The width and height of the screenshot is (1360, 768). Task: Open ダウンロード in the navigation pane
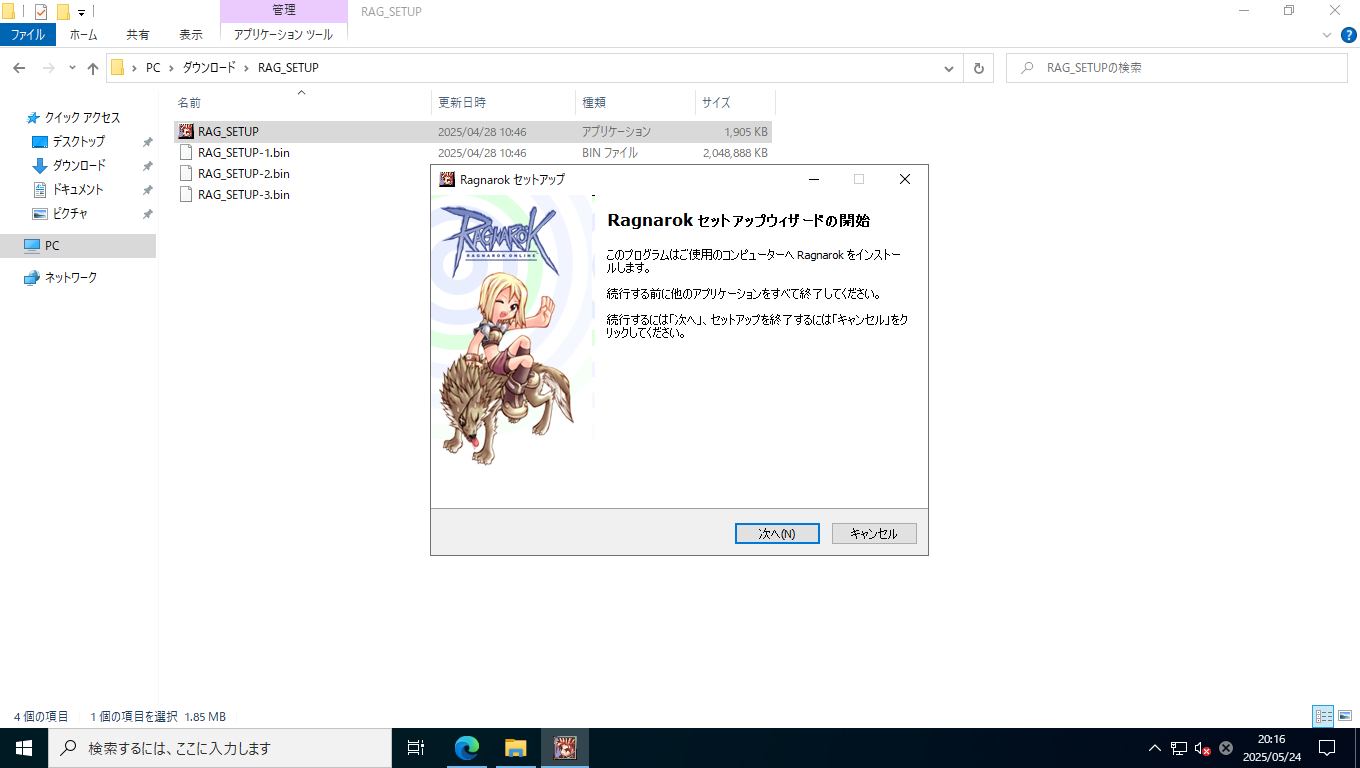point(79,166)
